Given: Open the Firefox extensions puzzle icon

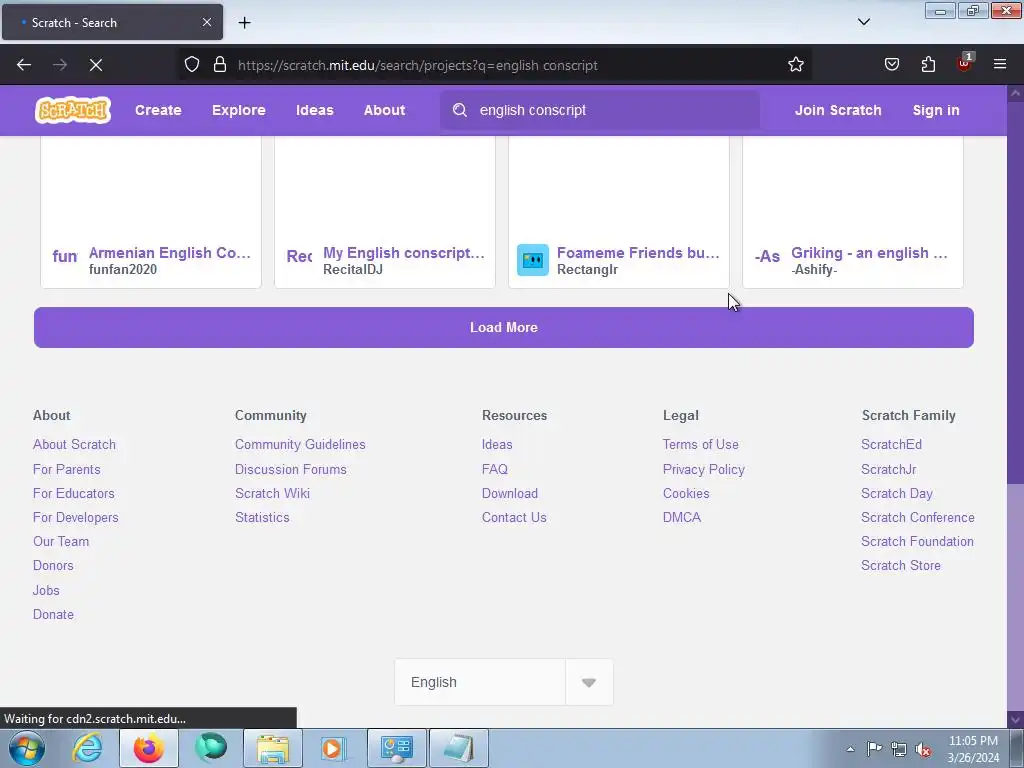Looking at the screenshot, I should tap(928, 65).
